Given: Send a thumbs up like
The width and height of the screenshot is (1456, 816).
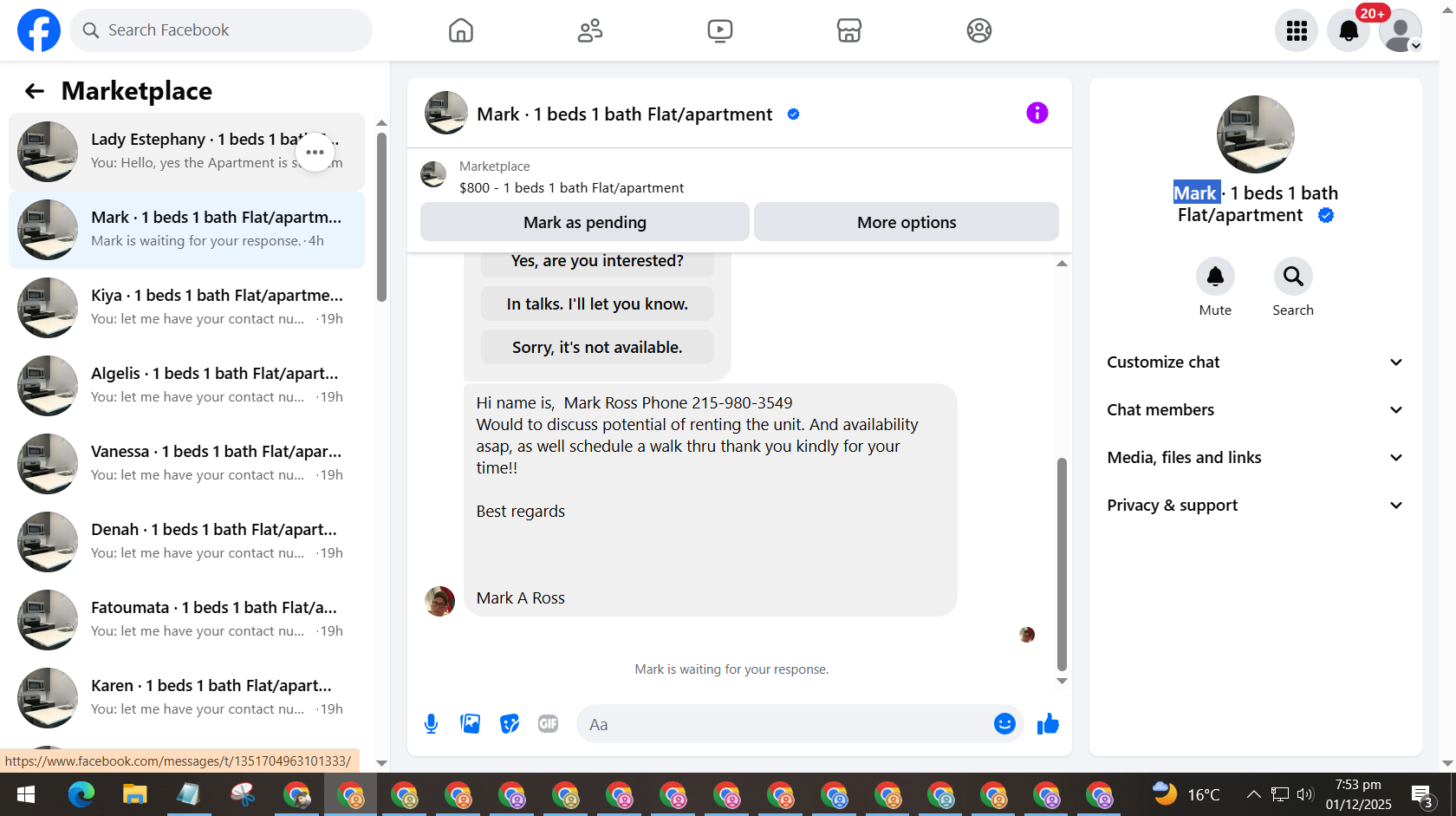Looking at the screenshot, I should pos(1049,724).
